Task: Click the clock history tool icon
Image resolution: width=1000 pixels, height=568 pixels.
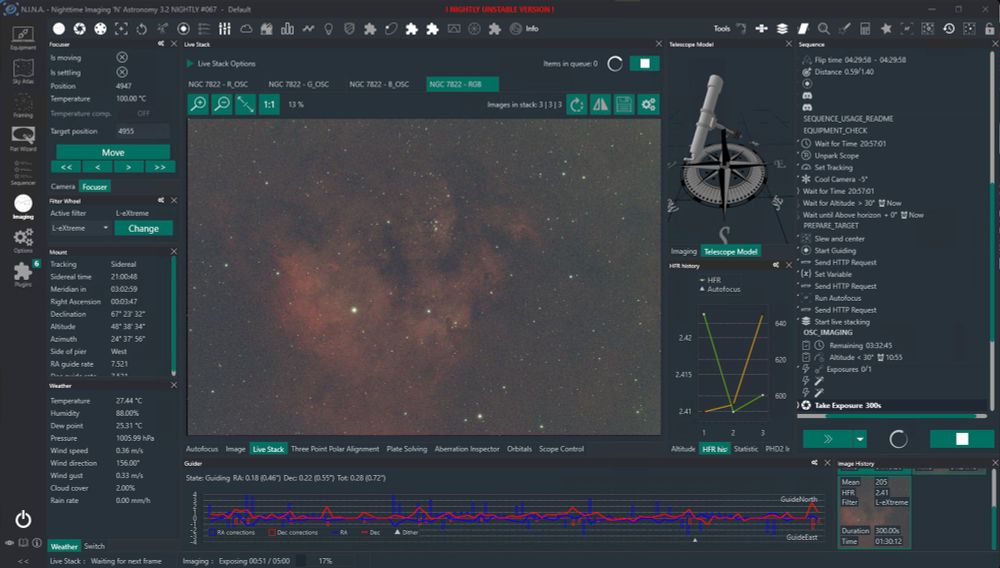Action: pyautogui.click(x=948, y=29)
